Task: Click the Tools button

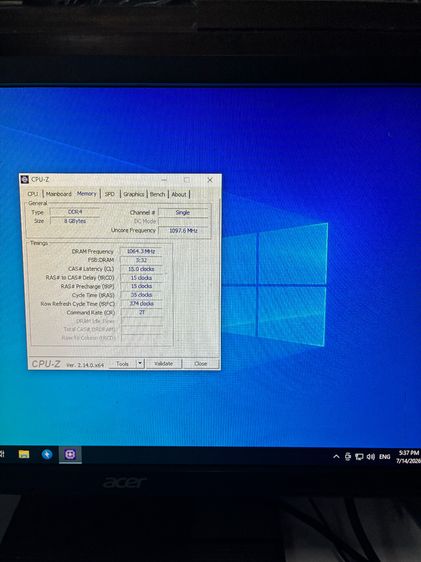Action: 122,363
